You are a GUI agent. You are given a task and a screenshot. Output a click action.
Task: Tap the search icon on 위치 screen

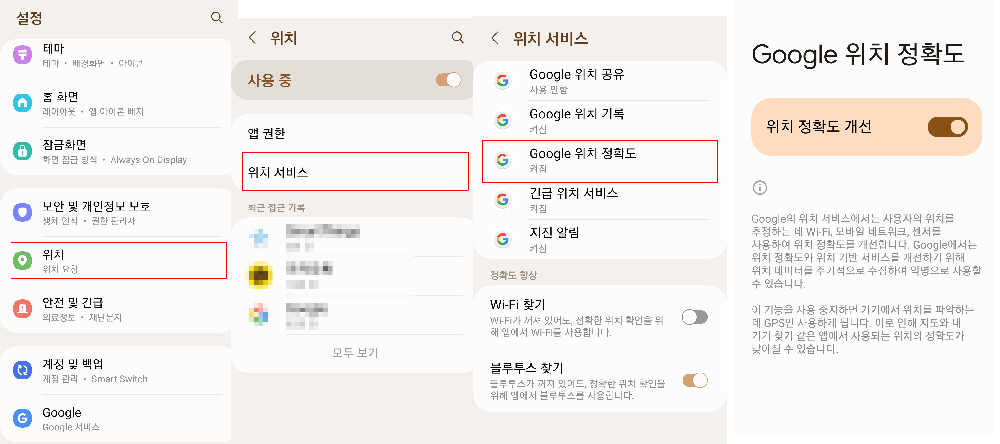[457, 38]
